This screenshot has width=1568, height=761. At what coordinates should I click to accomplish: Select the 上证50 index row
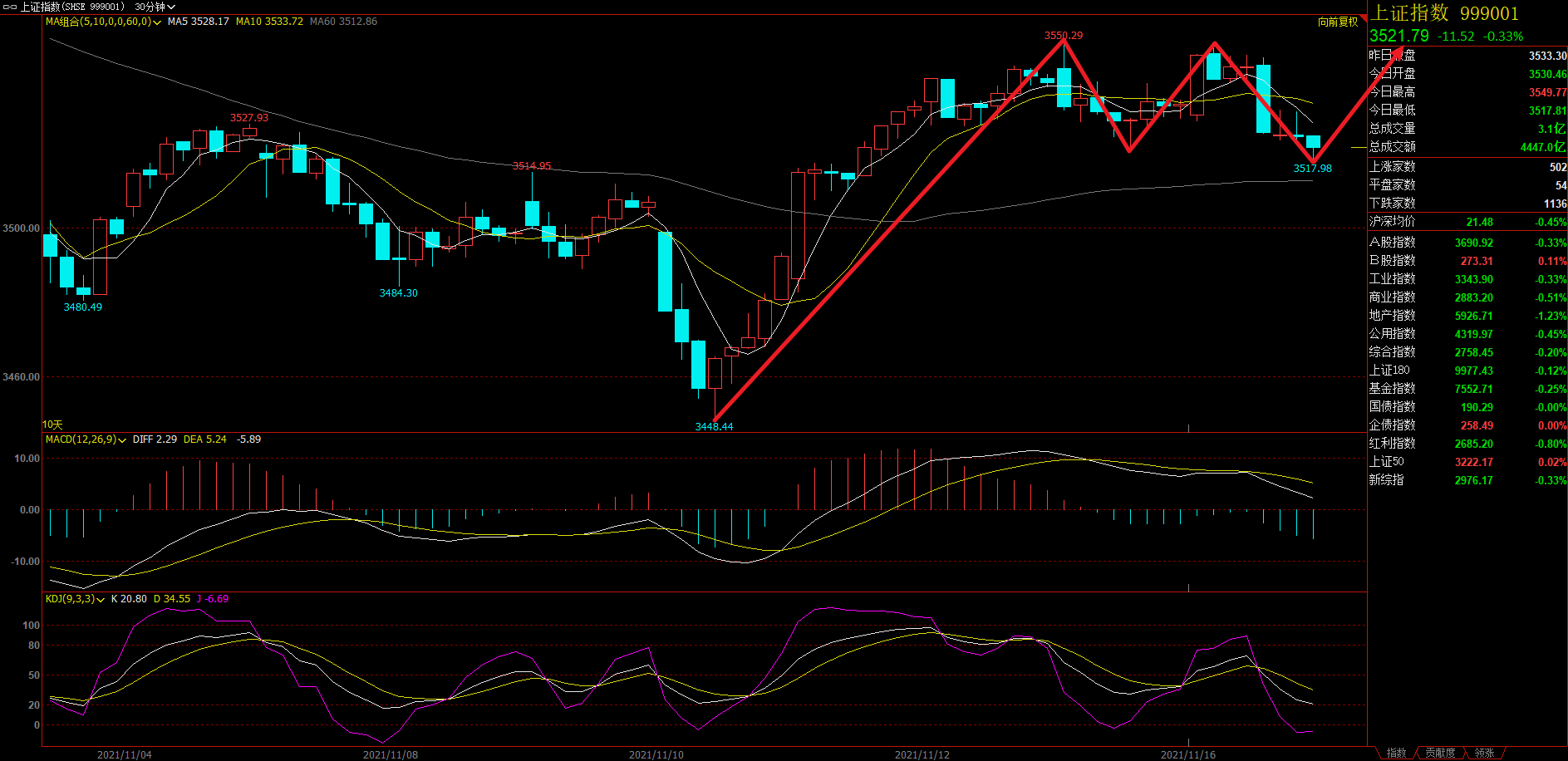point(1467,462)
